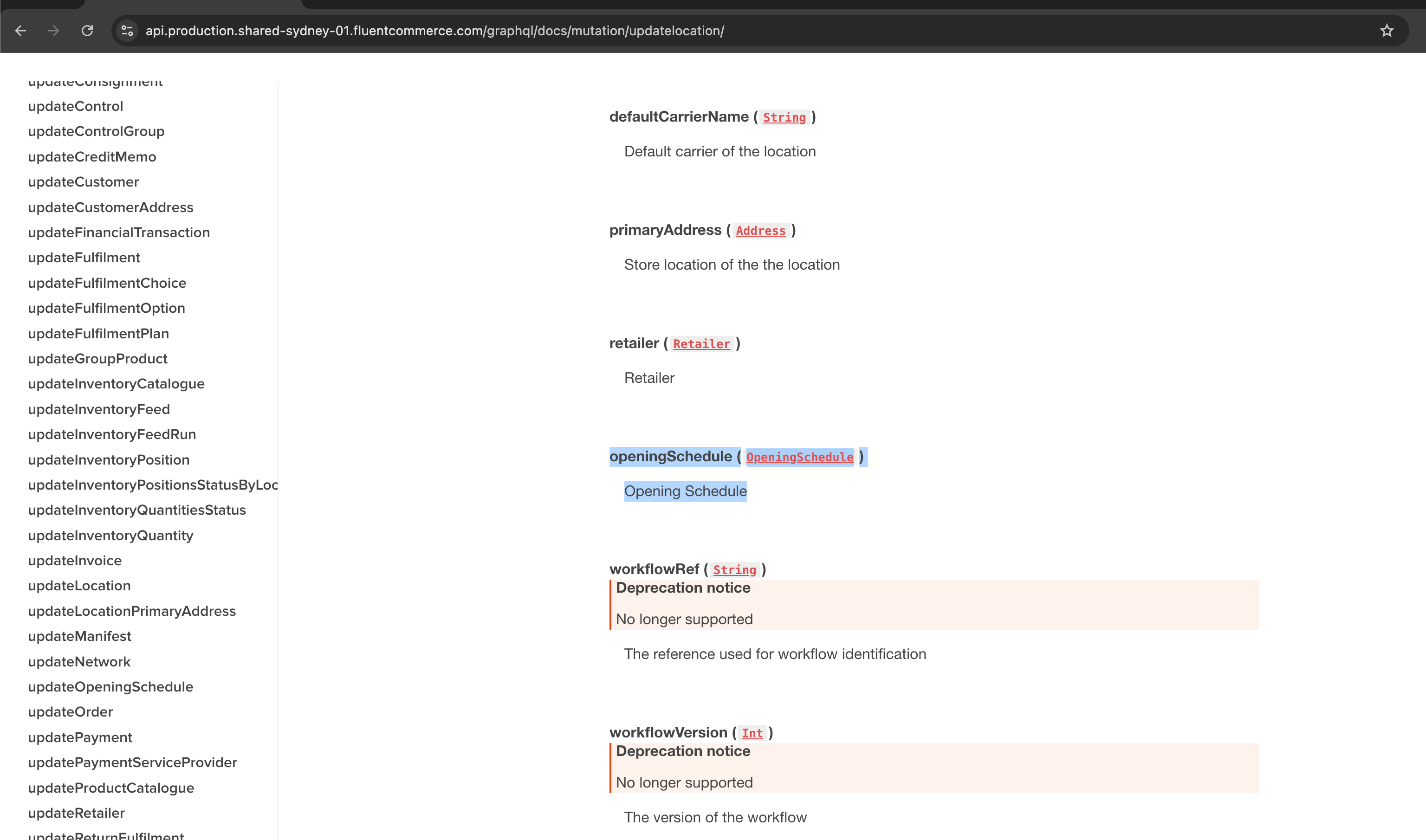Open updateRetailer sidebar item
Viewport: 1426px width, 840px height.
(x=77, y=813)
